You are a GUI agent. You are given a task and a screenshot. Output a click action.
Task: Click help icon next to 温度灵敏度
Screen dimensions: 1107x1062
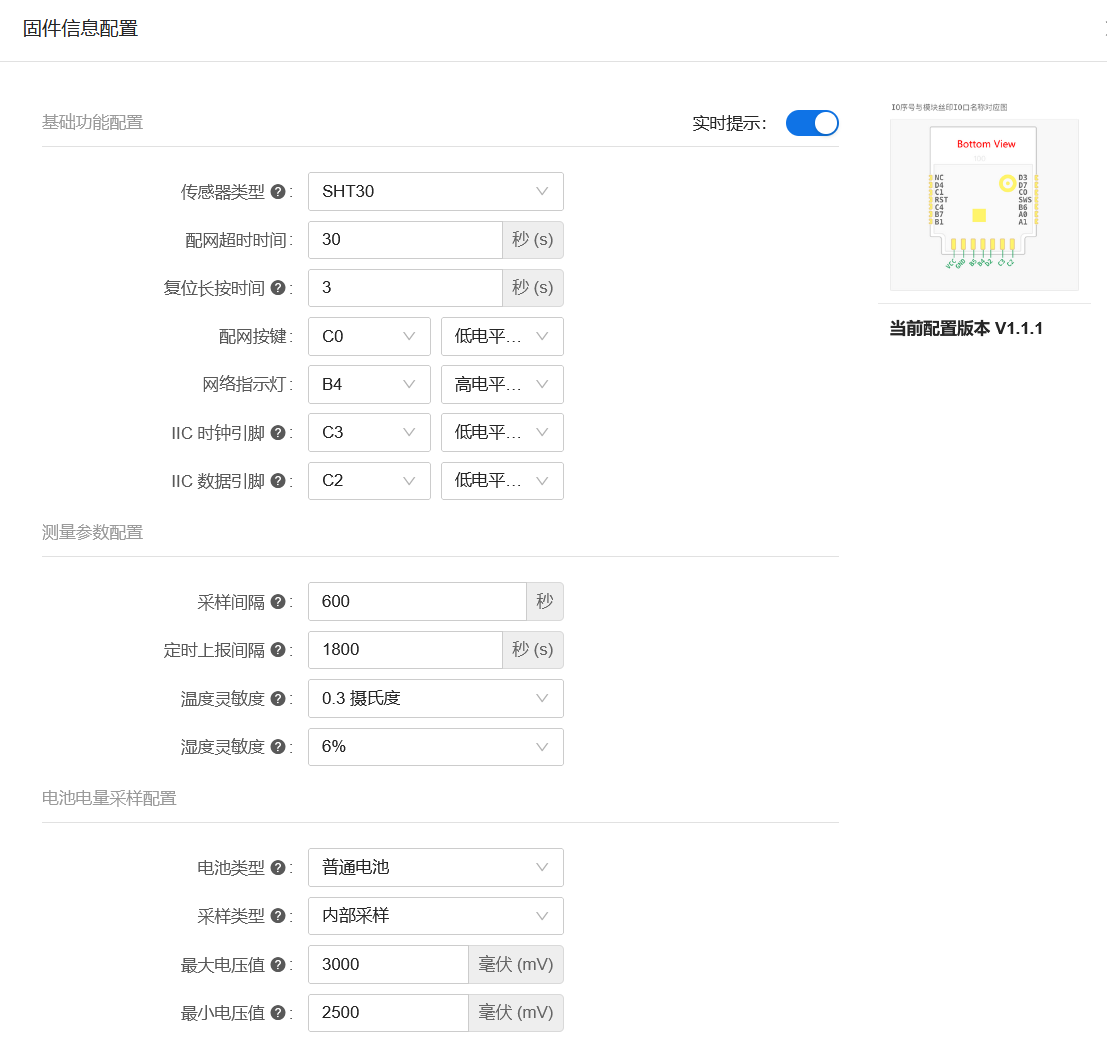tap(278, 699)
